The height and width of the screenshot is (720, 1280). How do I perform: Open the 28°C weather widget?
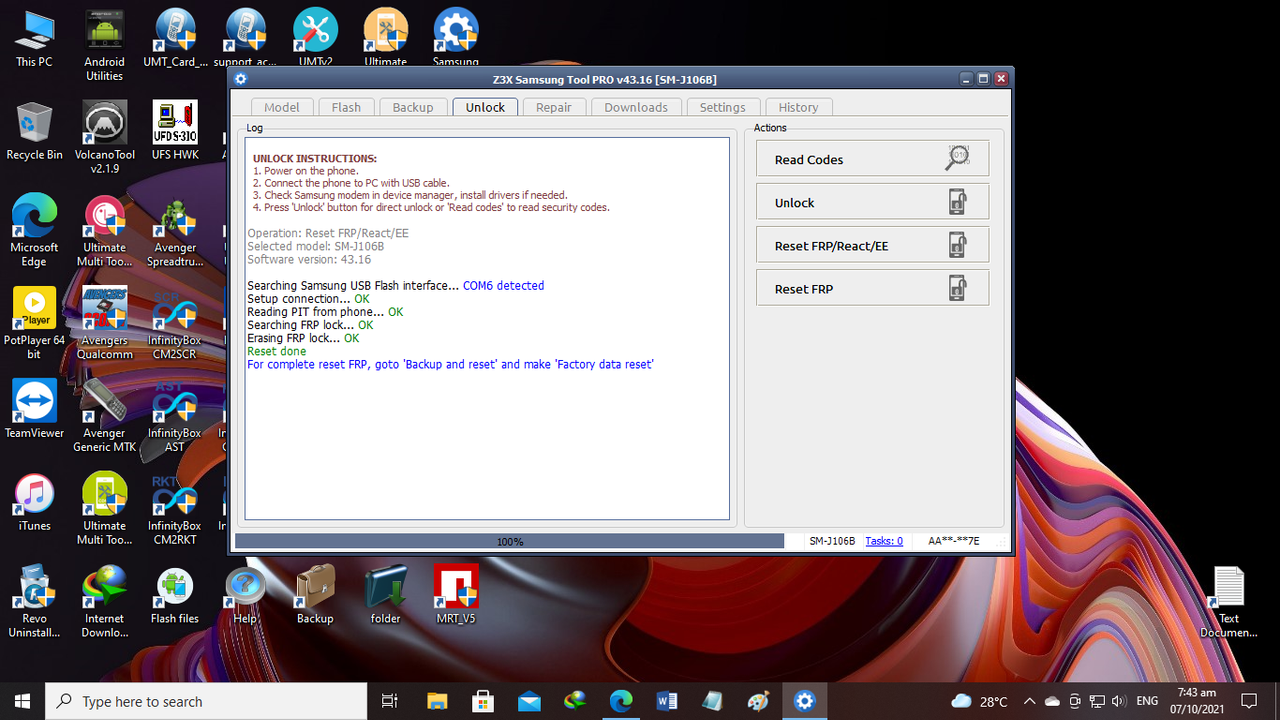pyautogui.click(x=980, y=701)
